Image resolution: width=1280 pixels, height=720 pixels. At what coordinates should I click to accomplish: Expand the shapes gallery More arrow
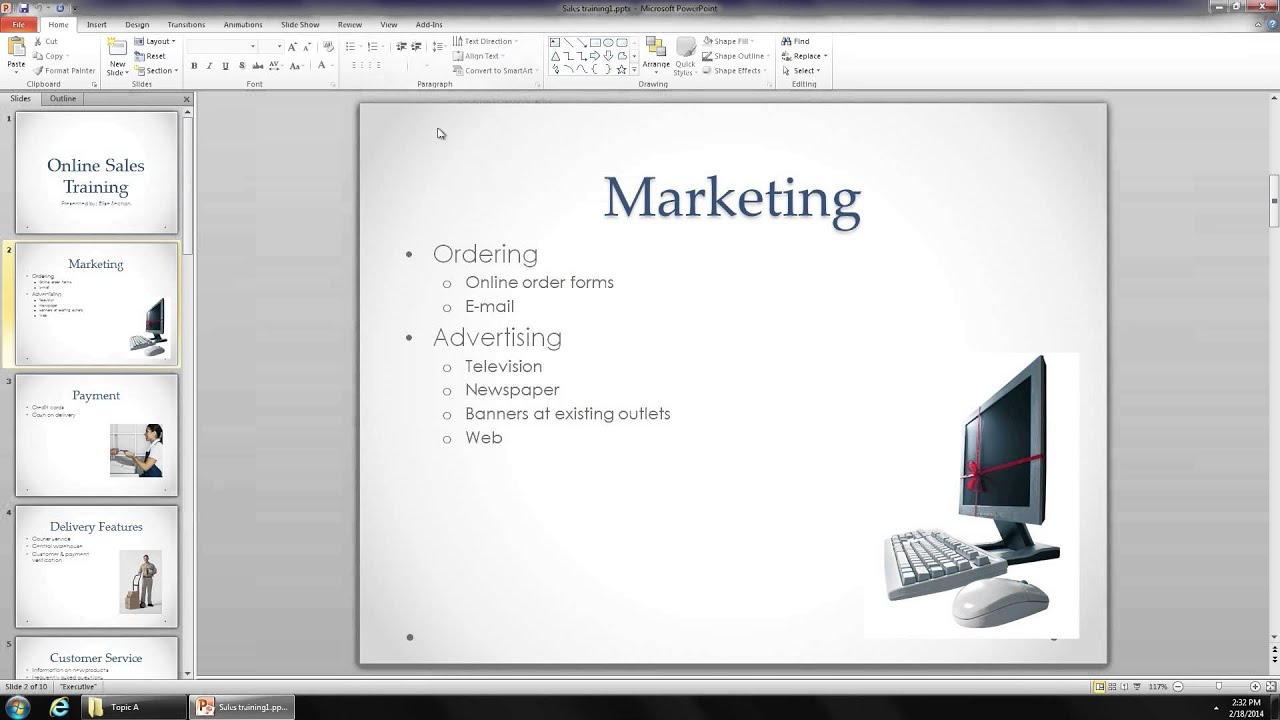pyautogui.click(x=634, y=70)
